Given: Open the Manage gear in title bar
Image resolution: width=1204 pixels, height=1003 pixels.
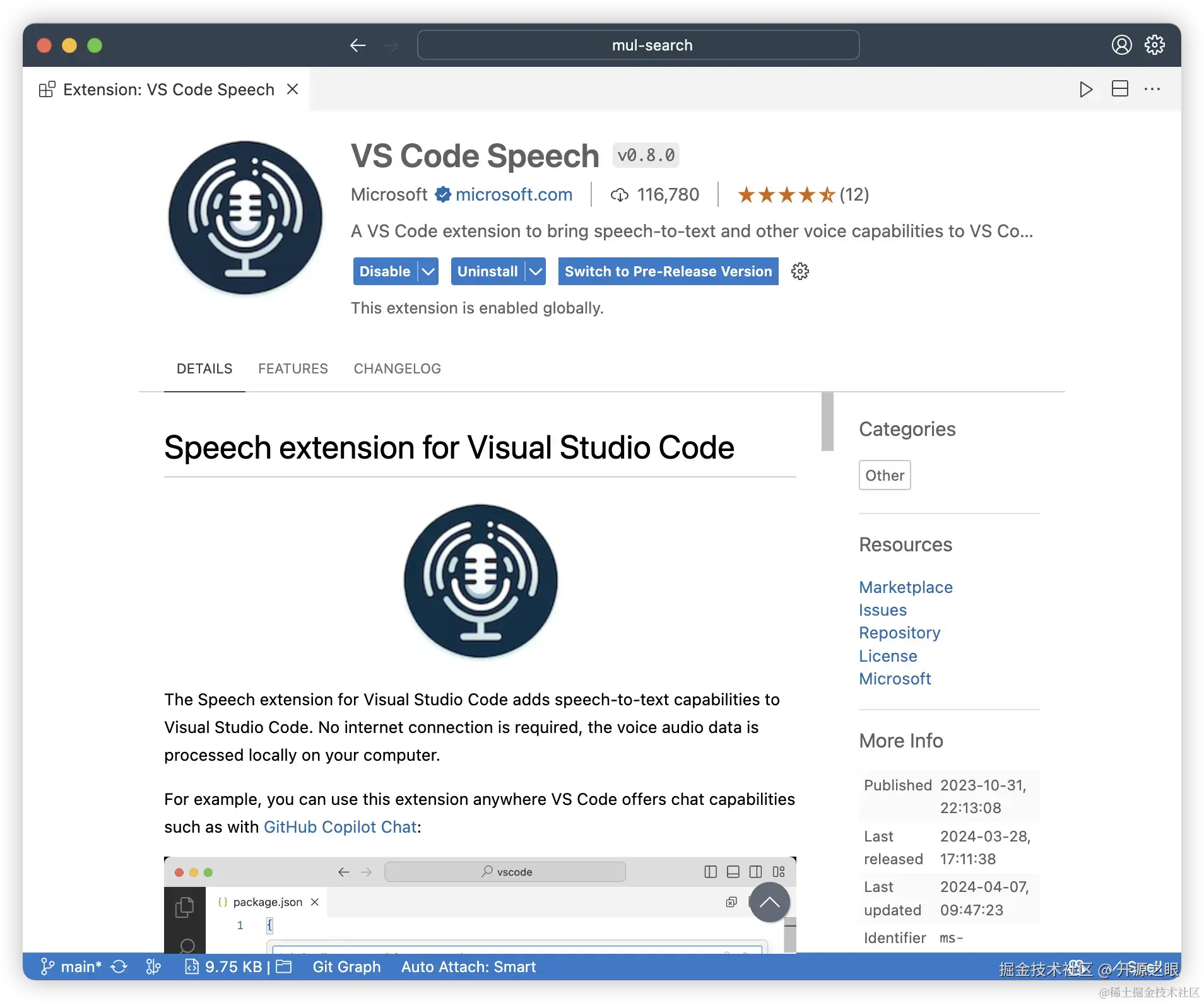Looking at the screenshot, I should point(1155,45).
